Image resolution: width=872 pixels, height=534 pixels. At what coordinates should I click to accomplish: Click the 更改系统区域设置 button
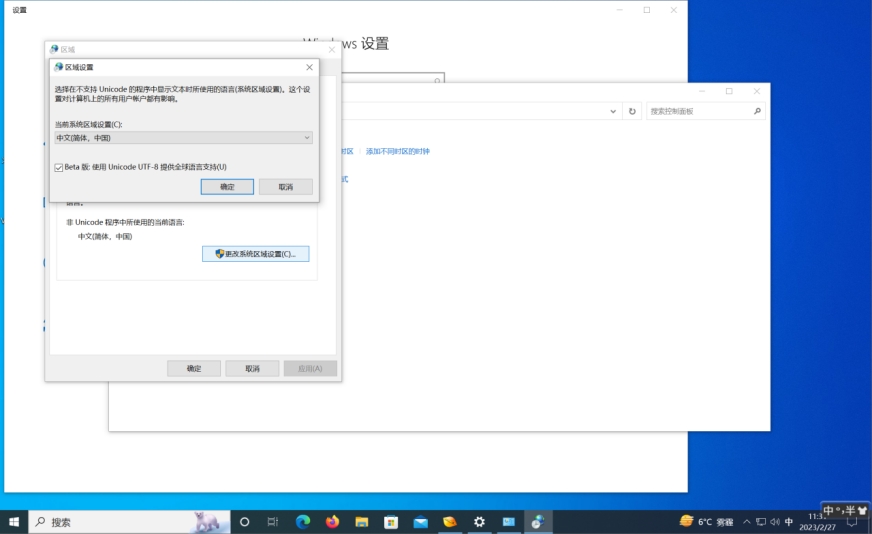point(255,254)
